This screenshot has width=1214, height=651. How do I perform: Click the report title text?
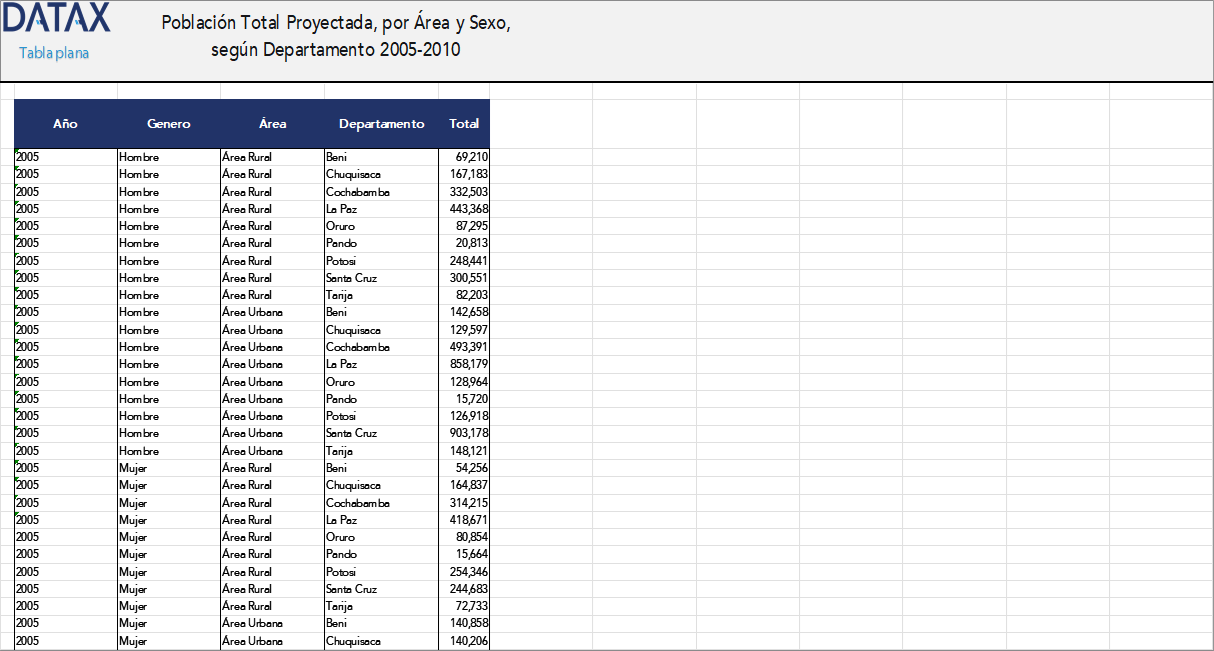335,33
